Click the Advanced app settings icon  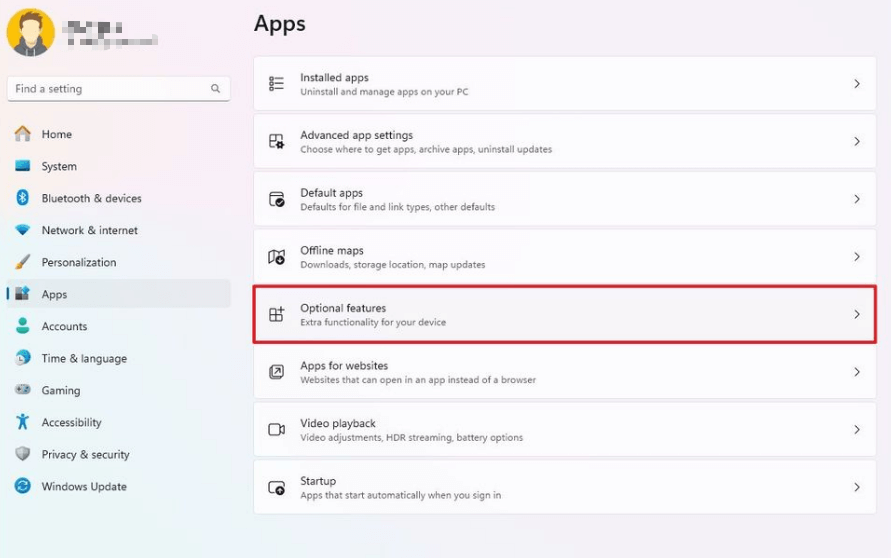[x=277, y=142]
